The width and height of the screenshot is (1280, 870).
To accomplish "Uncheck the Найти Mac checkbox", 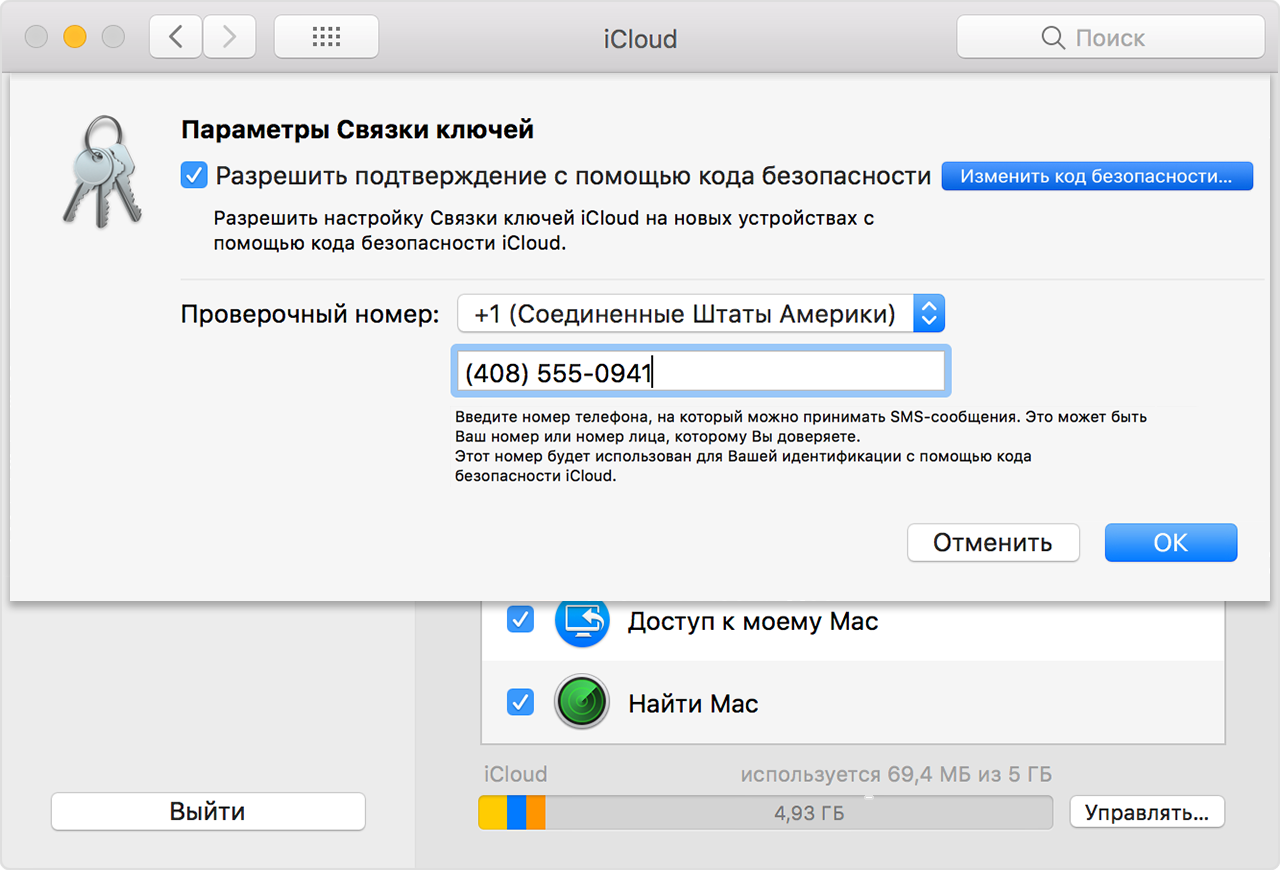I will point(520,702).
